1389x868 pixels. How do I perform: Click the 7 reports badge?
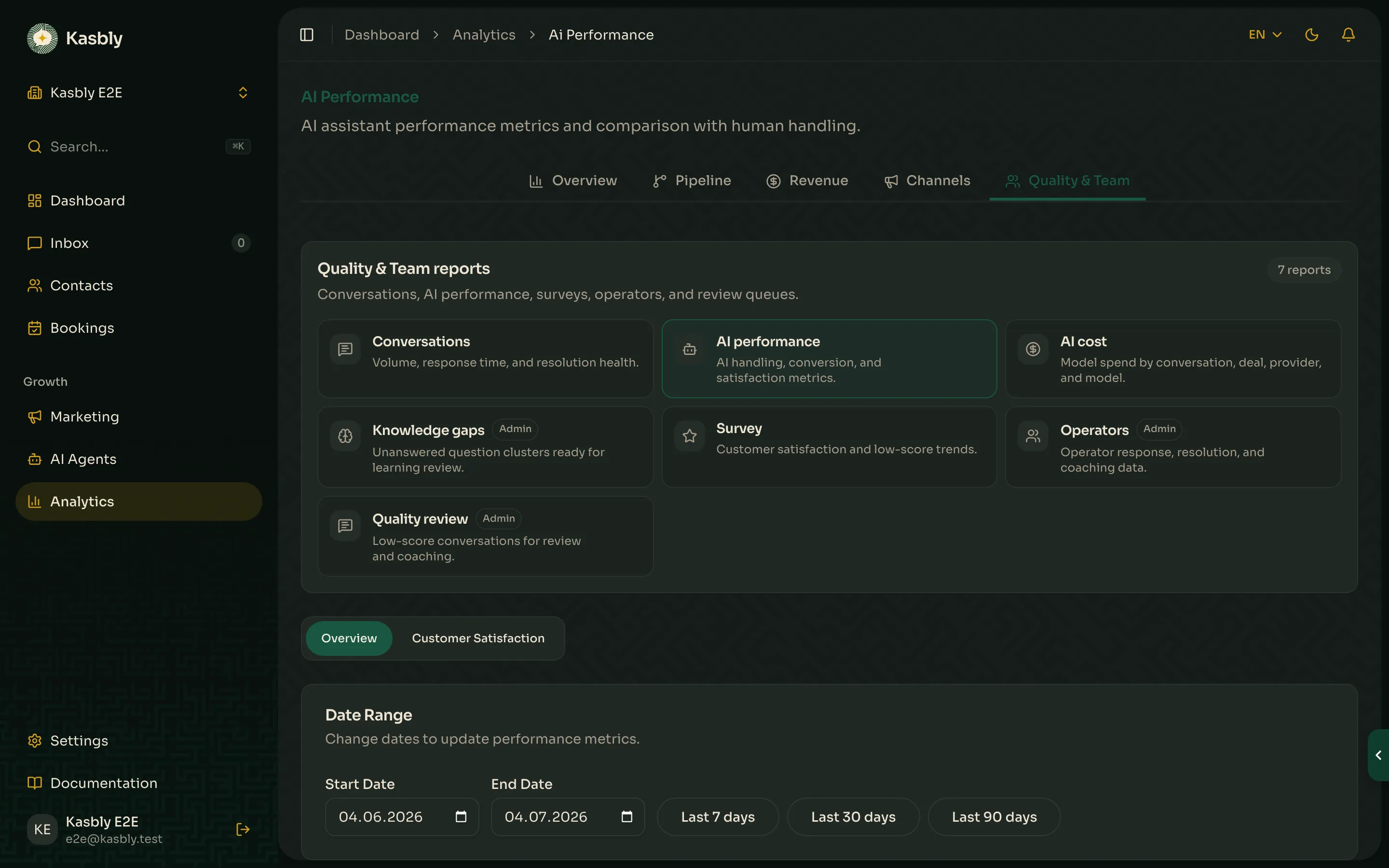(1304, 270)
